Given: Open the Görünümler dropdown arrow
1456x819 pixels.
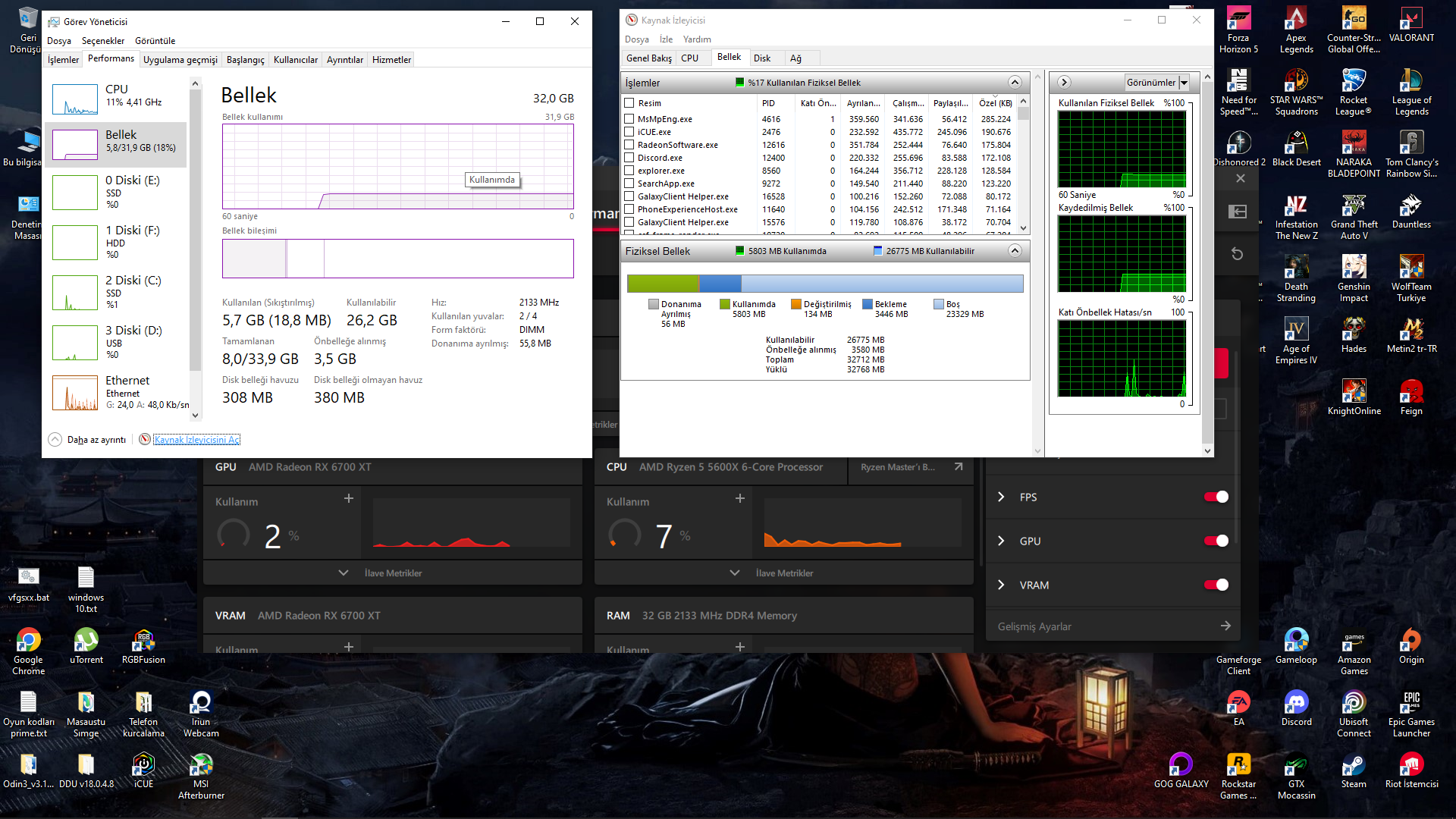Looking at the screenshot, I should [x=1184, y=83].
